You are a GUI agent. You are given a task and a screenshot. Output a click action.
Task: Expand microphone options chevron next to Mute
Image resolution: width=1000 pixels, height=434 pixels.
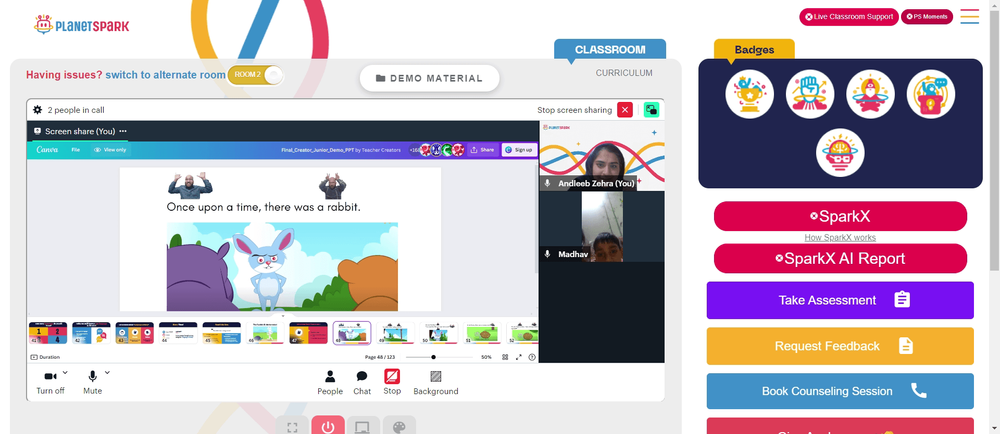[107, 372]
